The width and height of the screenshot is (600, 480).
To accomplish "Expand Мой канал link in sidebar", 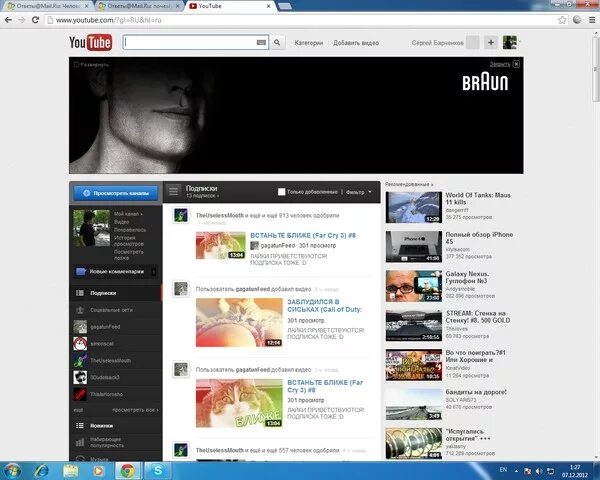I will pos(128,214).
